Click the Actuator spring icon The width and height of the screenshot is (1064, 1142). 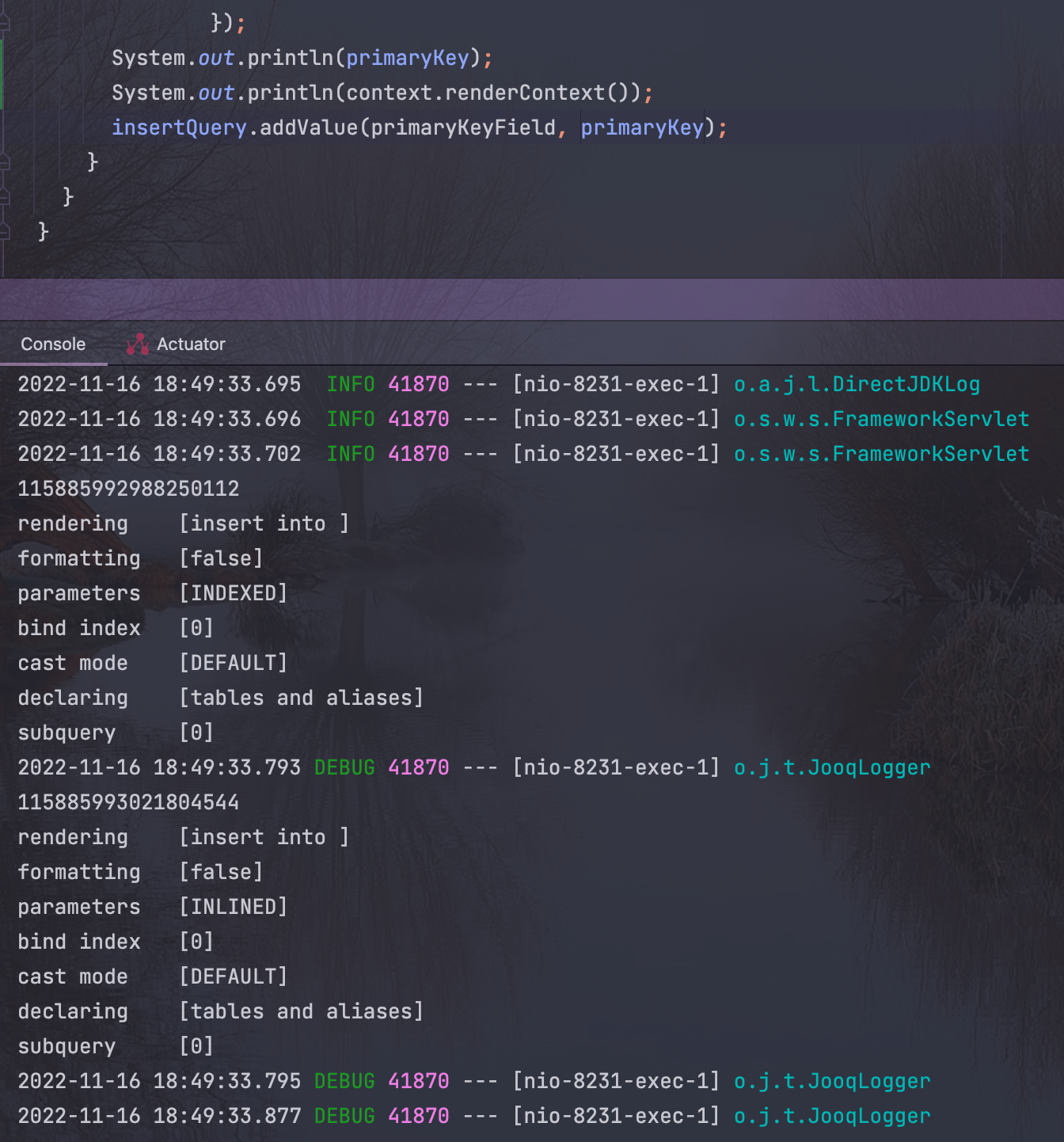coord(138,343)
